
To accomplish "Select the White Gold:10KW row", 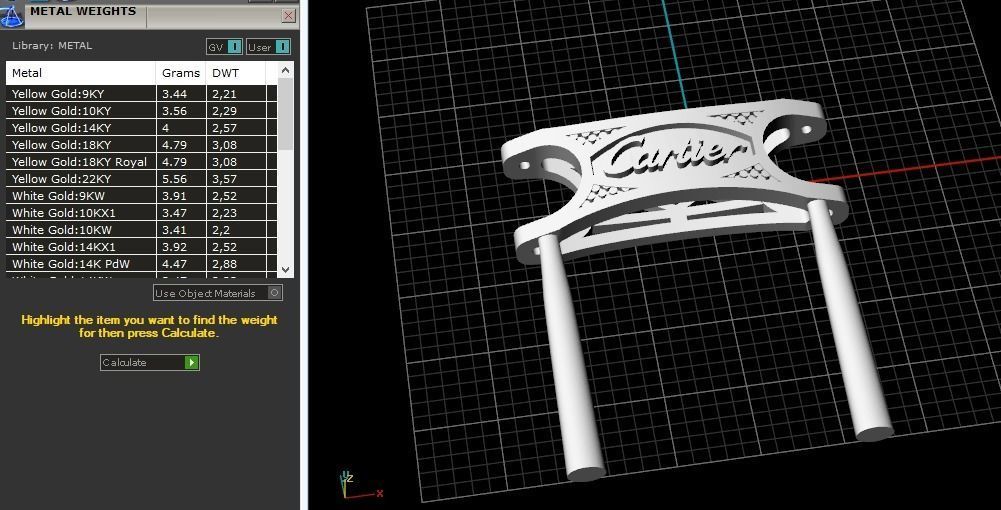I will point(142,230).
